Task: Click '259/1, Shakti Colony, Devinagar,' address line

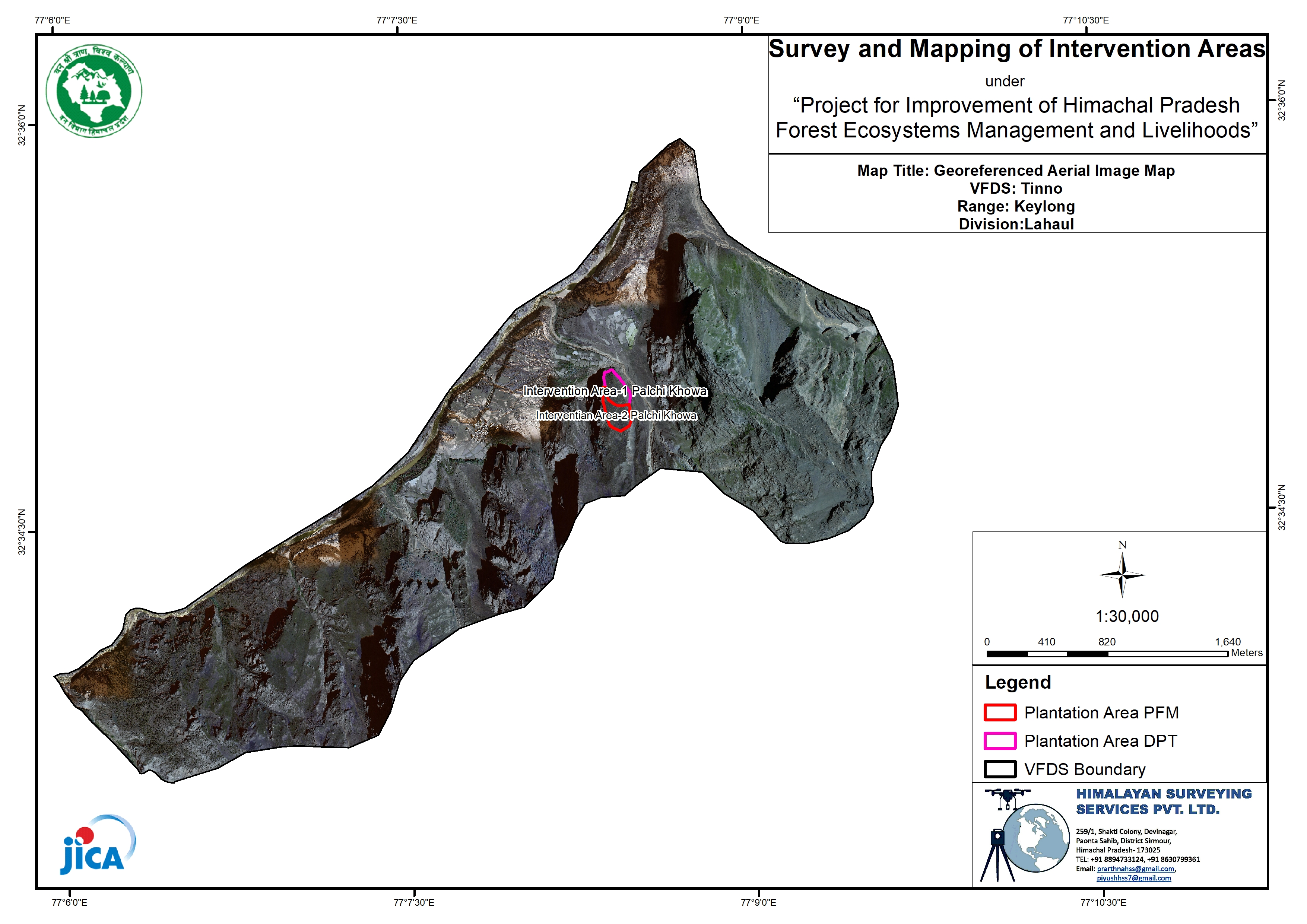Action: pos(1126,832)
